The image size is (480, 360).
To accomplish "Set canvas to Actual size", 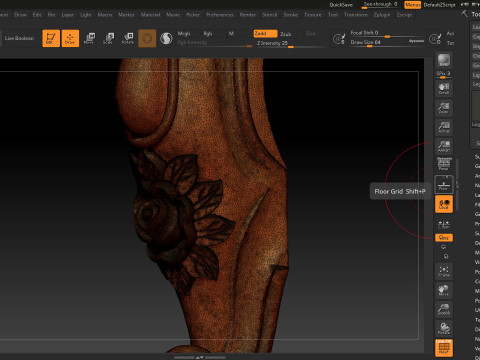I will pos(444,127).
